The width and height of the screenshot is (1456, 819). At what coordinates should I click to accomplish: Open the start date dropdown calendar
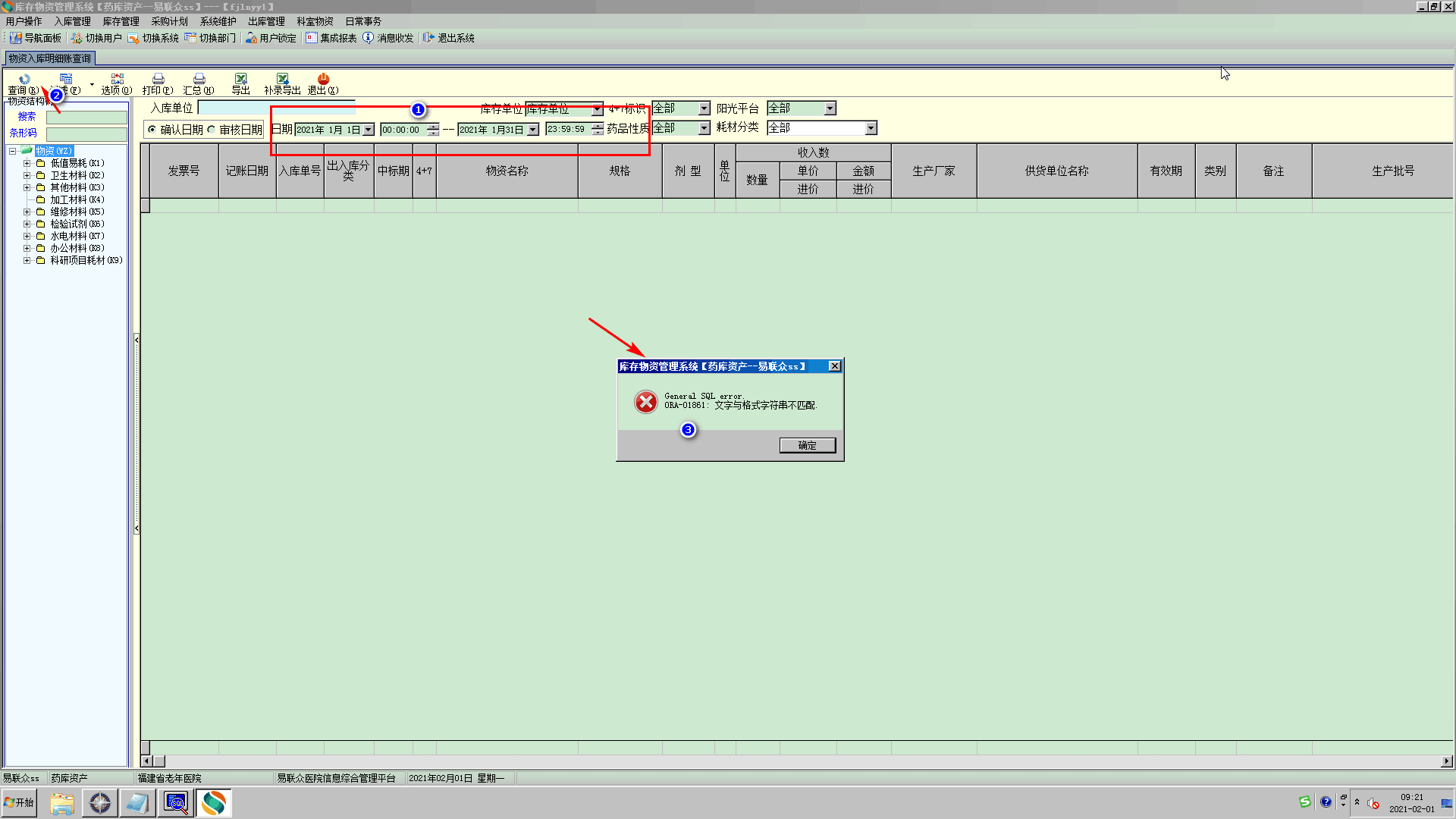point(369,130)
